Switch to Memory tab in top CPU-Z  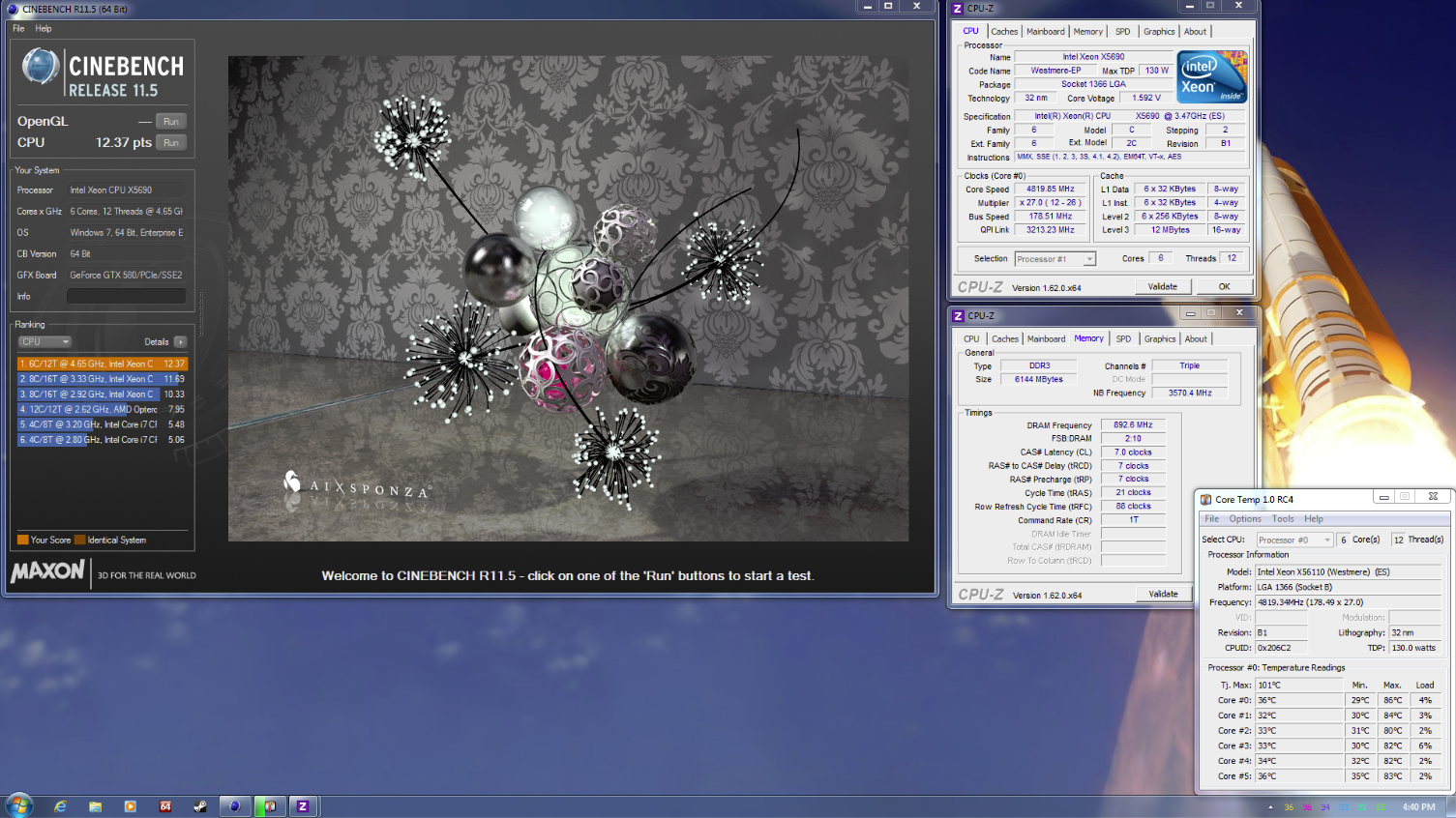coord(1088,31)
